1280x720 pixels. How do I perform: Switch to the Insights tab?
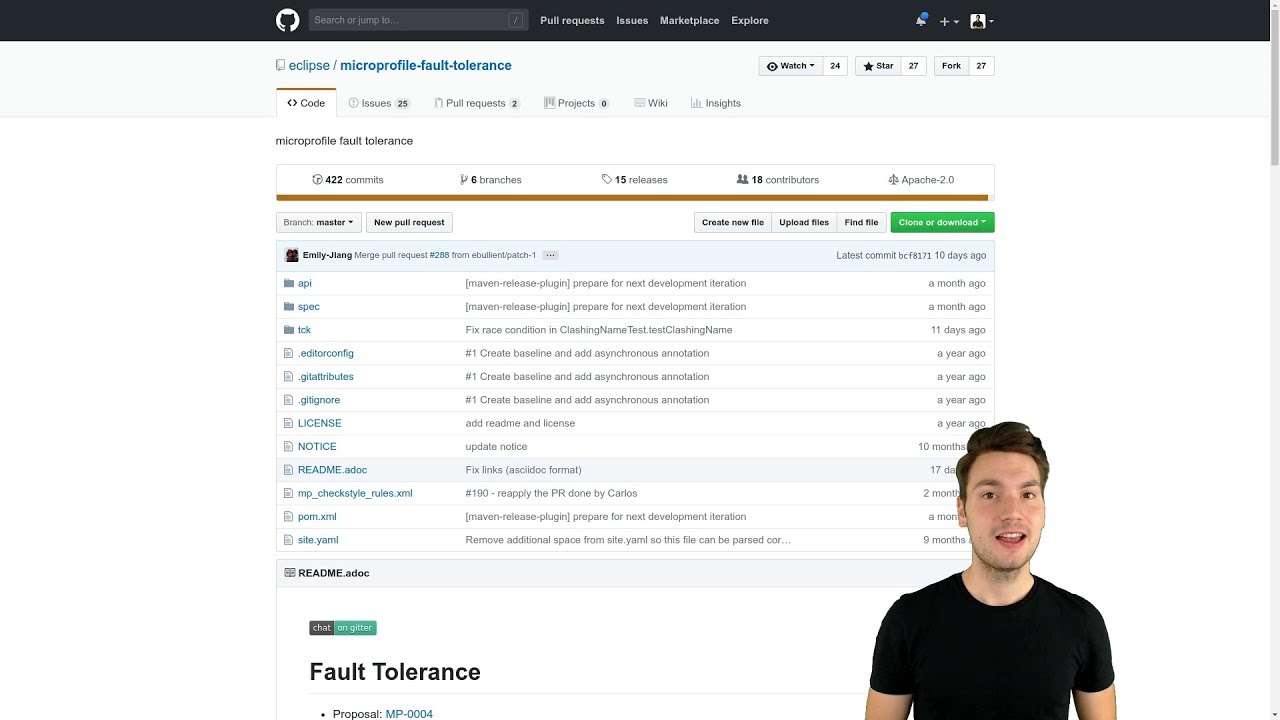(x=716, y=103)
